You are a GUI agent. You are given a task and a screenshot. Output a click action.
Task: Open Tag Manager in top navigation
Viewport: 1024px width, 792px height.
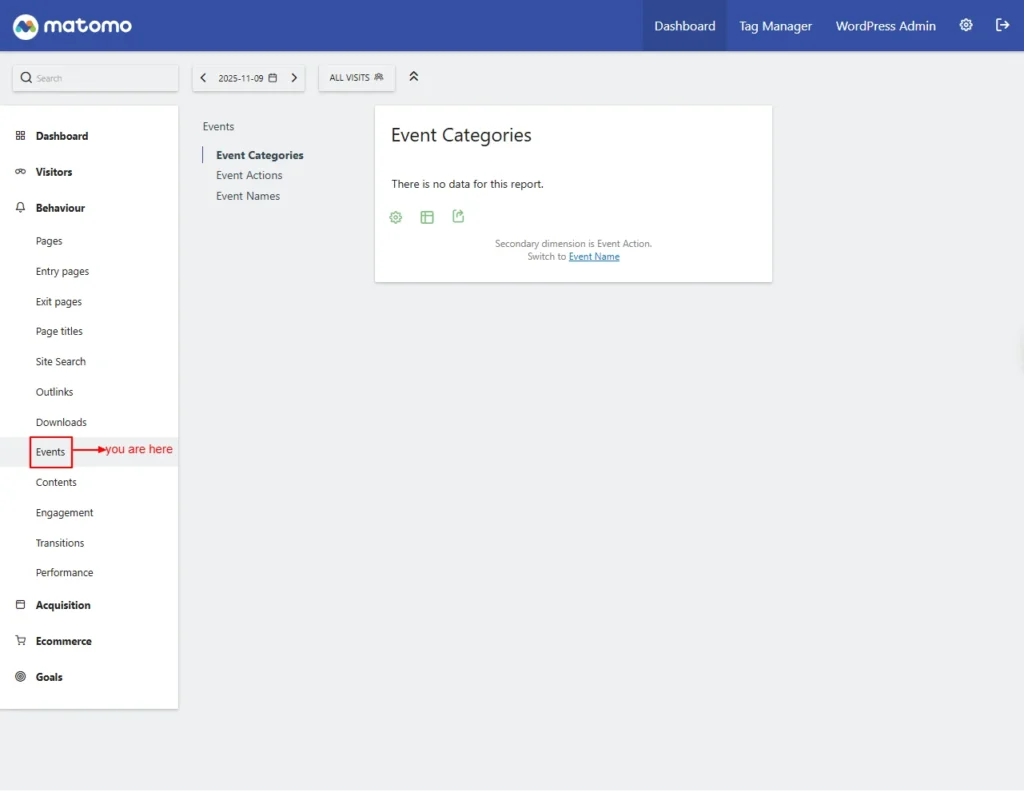(x=775, y=26)
